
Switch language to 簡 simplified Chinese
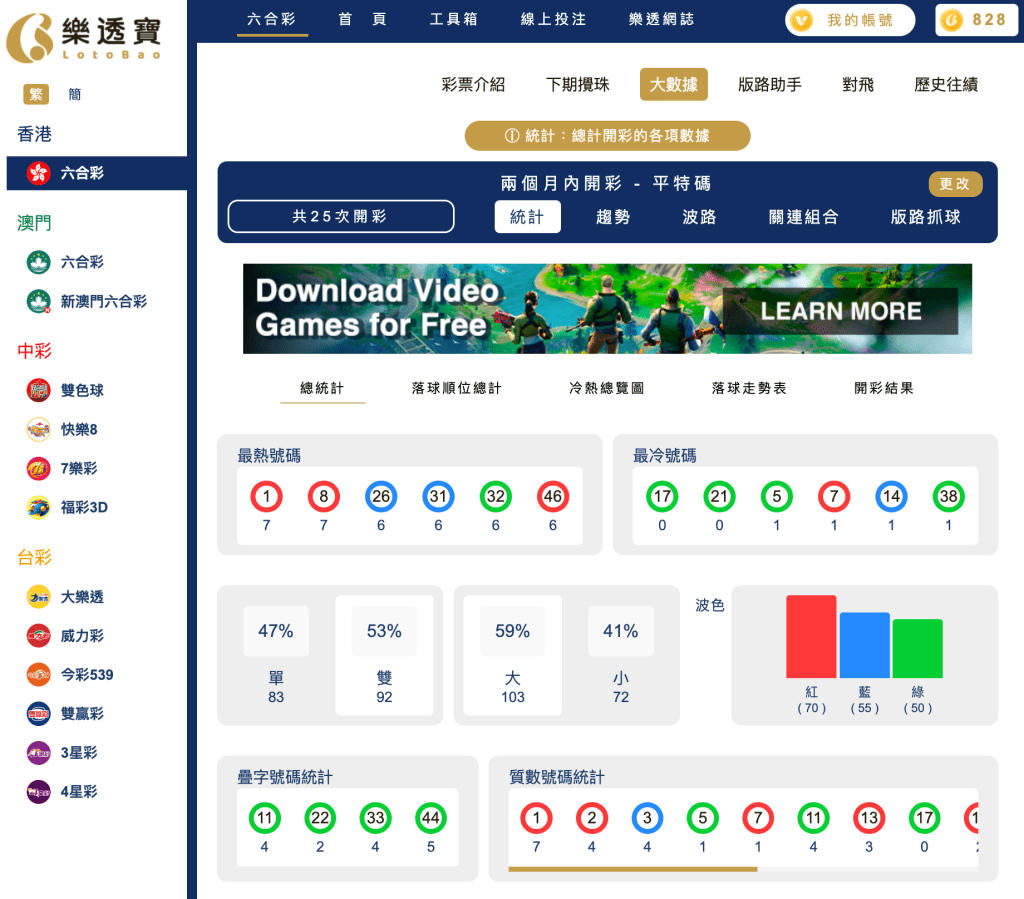coord(75,95)
